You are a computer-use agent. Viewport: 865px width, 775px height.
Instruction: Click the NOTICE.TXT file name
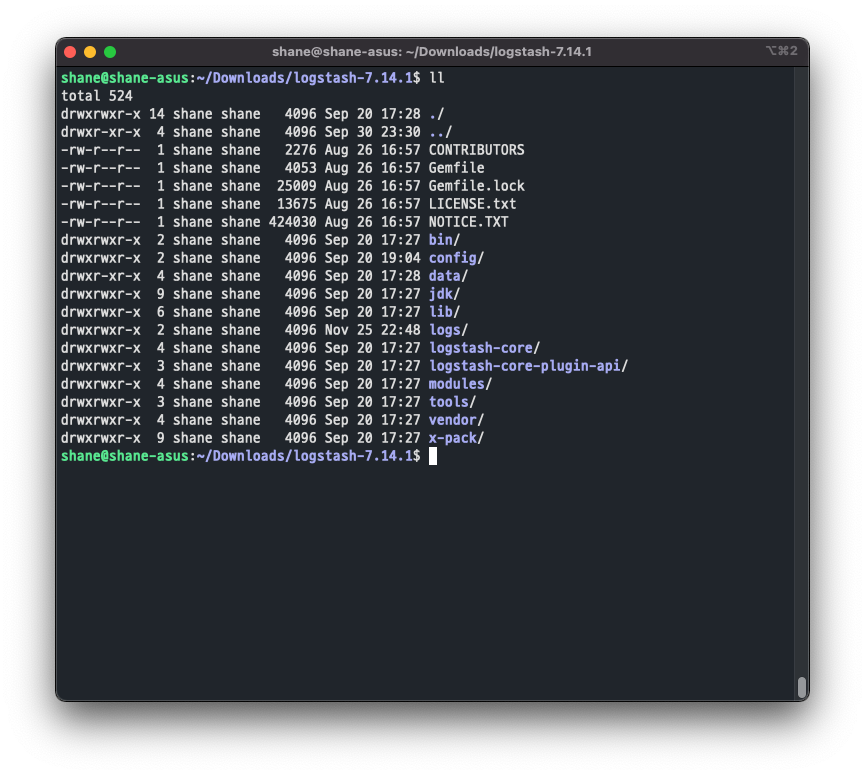coord(468,222)
